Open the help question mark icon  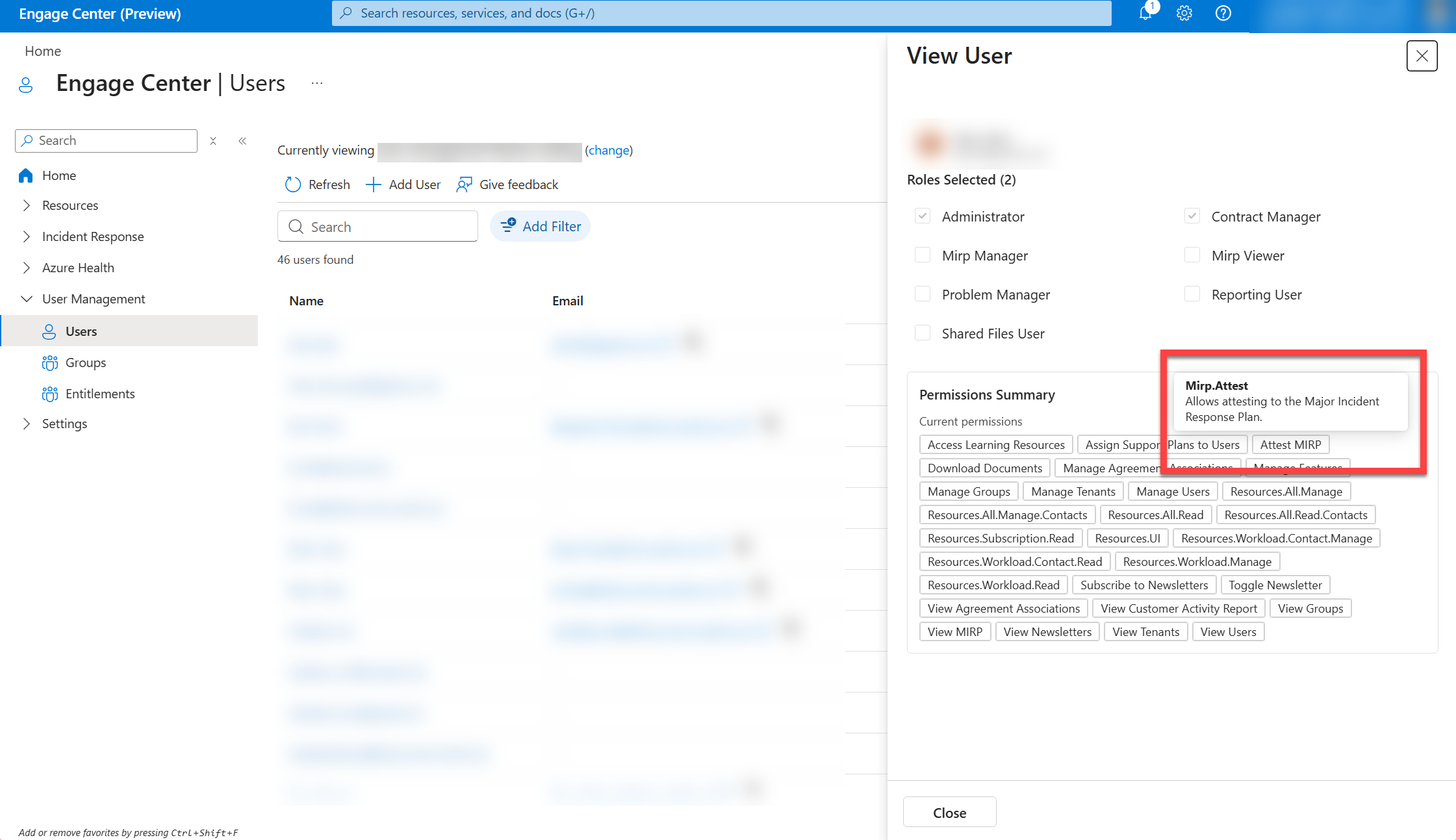click(1223, 13)
